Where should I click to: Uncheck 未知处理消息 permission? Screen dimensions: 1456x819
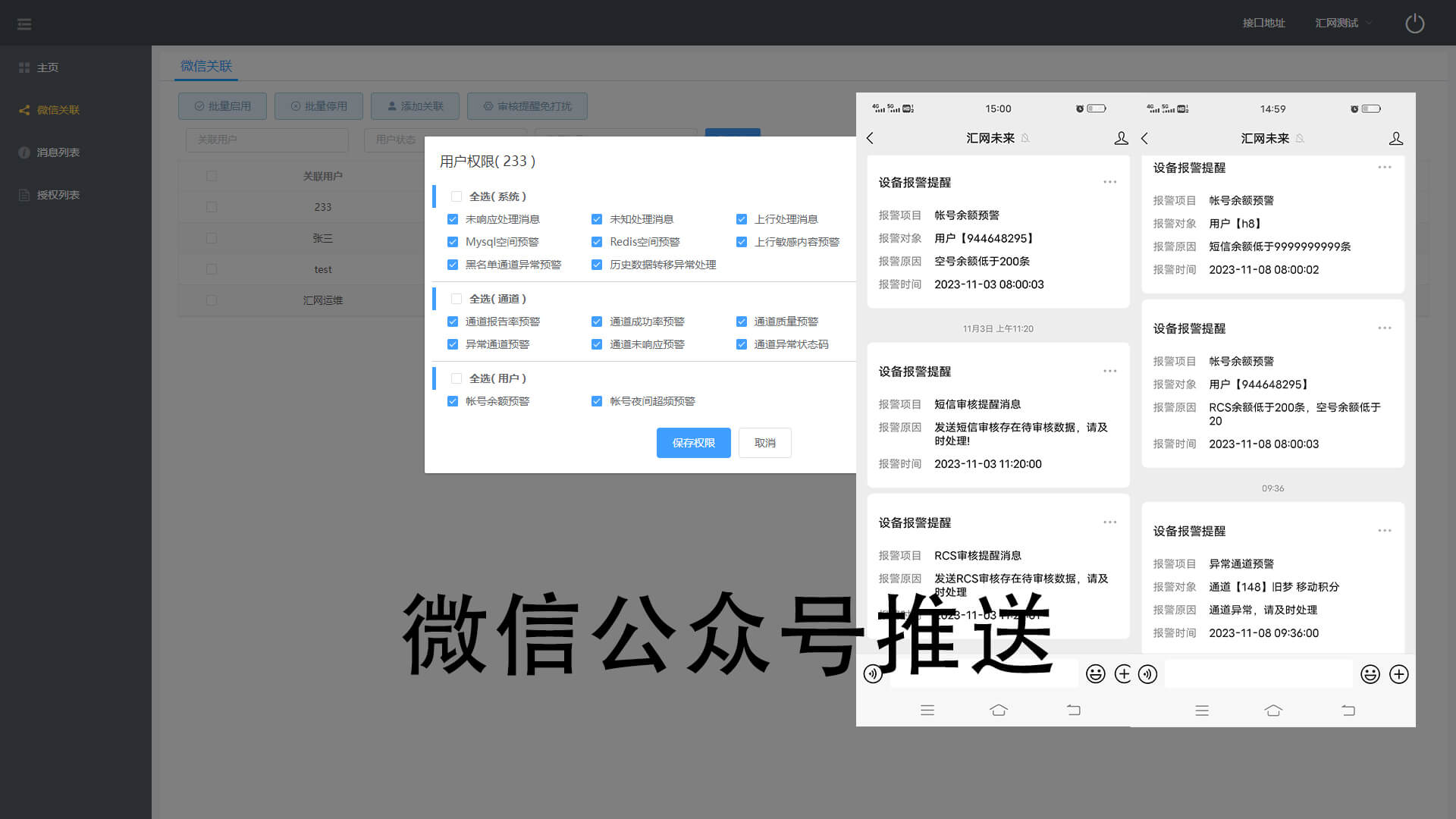click(597, 219)
